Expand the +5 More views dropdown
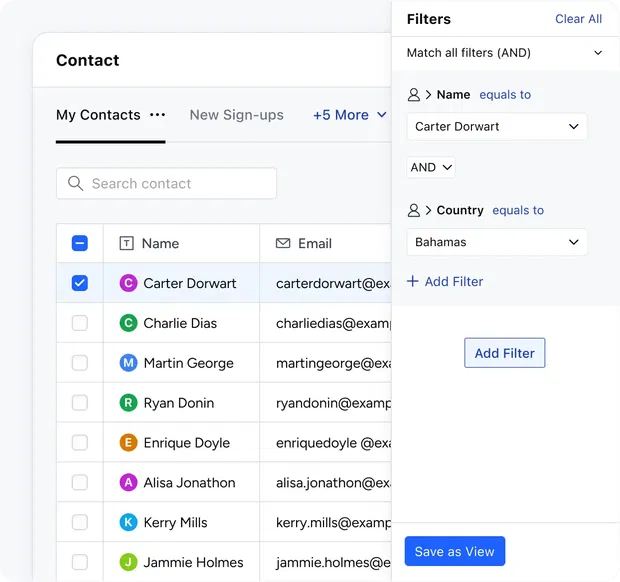 [x=350, y=115]
